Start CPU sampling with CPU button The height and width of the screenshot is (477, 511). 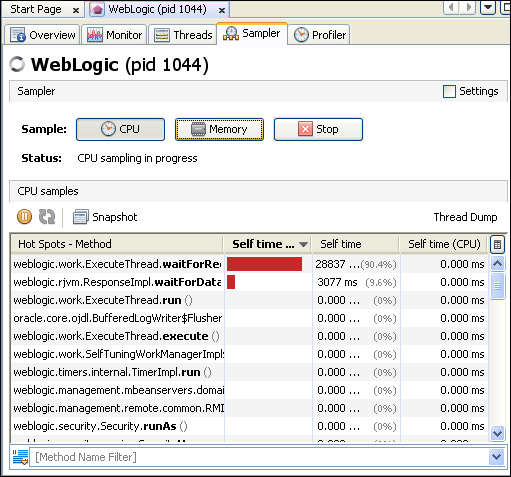(120, 129)
